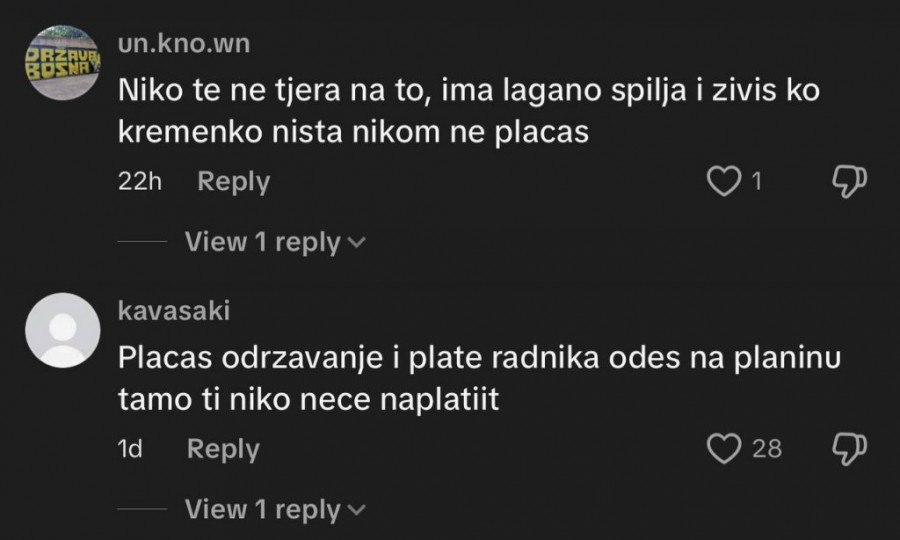This screenshot has width=900, height=540.
Task: Go to the kavasaki username profile
Action: point(174,311)
